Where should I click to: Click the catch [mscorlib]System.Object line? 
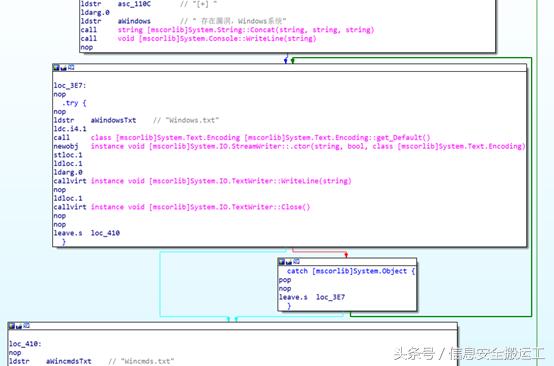tap(351, 271)
